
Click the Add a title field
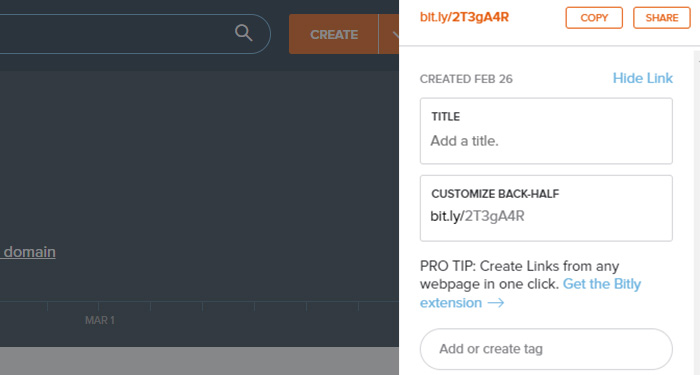(546, 131)
